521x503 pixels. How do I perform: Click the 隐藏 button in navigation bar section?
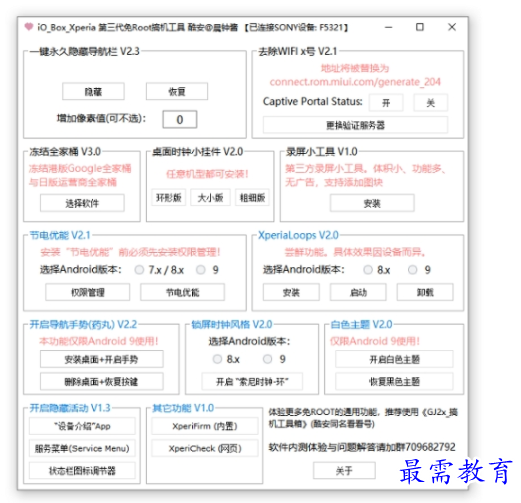point(93,91)
